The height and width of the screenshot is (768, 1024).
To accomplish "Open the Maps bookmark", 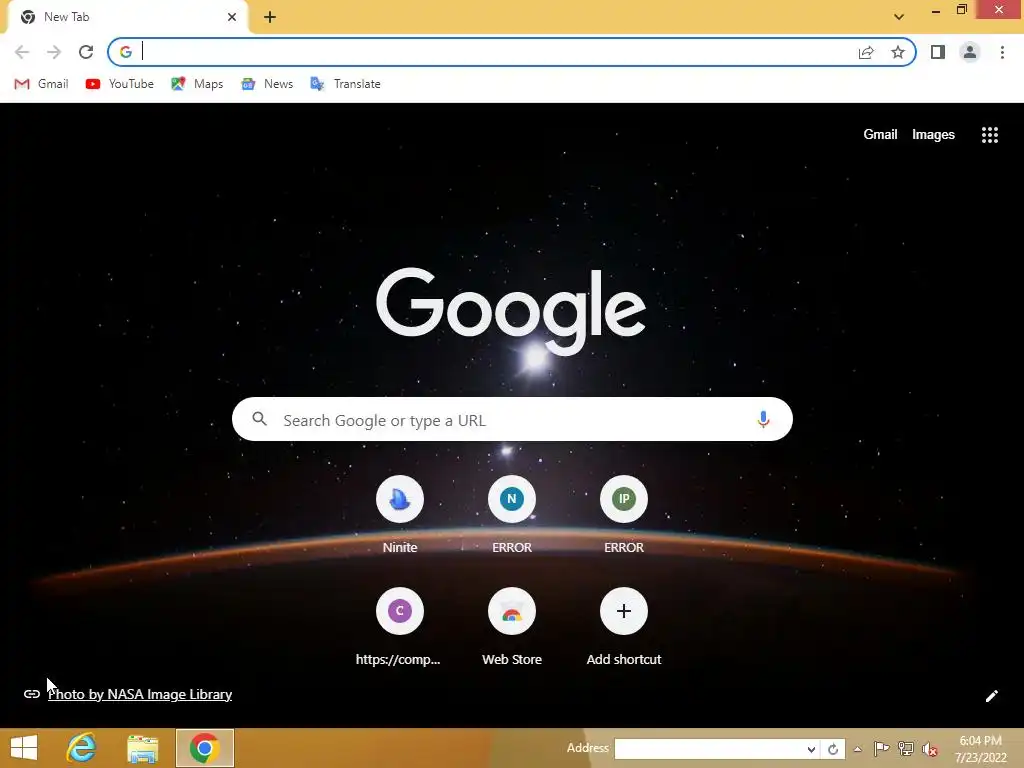I will coord(197,84).
